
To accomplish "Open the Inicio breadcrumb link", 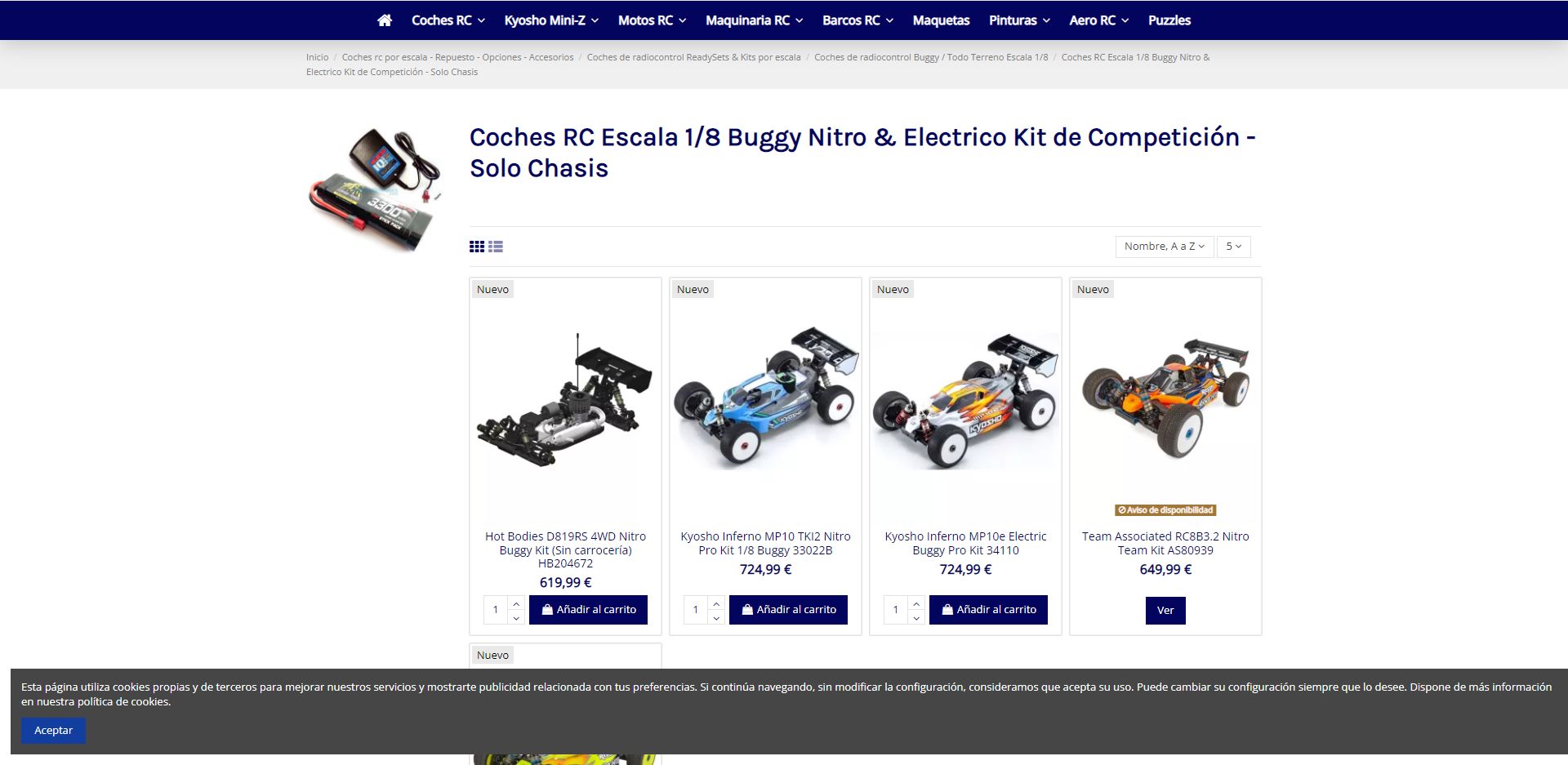I will click(x=317, y=57).
